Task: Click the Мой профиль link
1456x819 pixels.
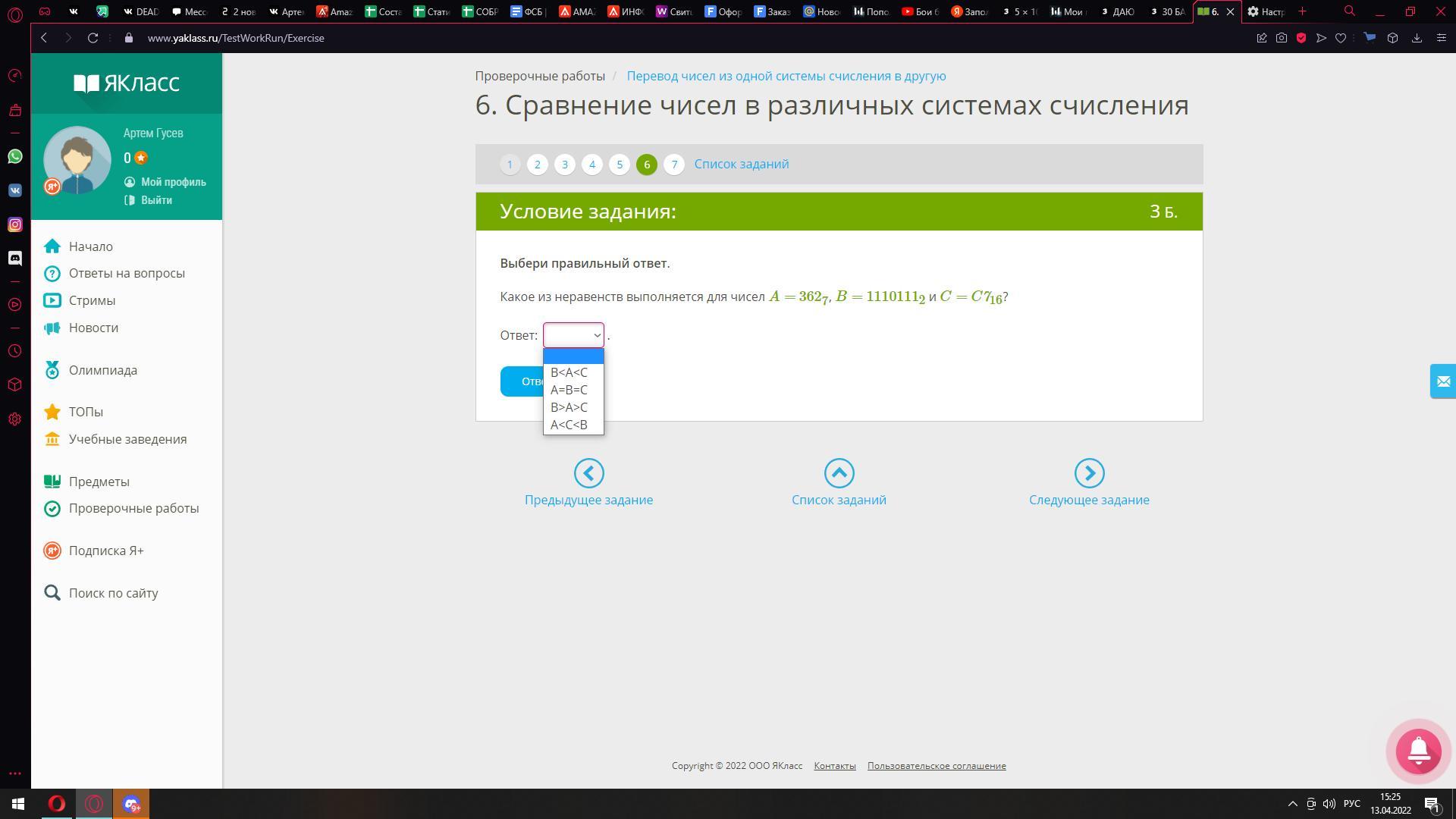Action: click(x=173, y=182)
